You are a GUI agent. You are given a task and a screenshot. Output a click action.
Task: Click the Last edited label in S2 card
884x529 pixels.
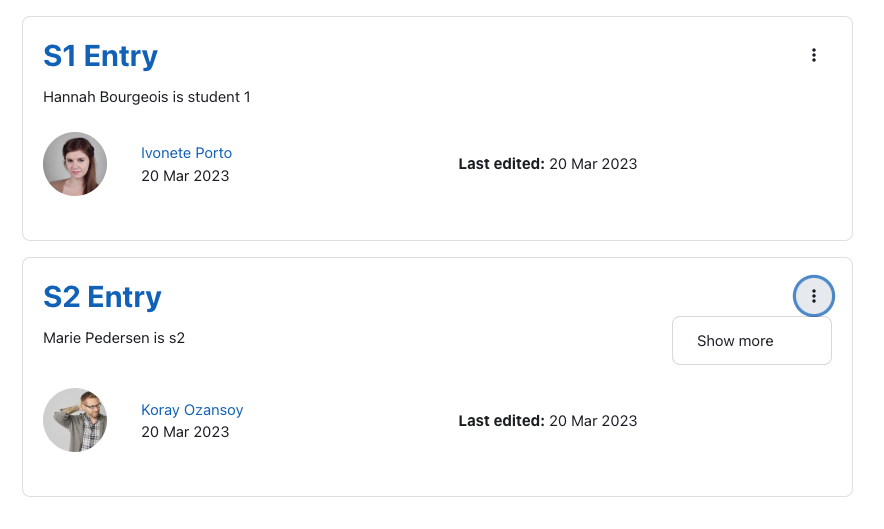tap(501, 421)
